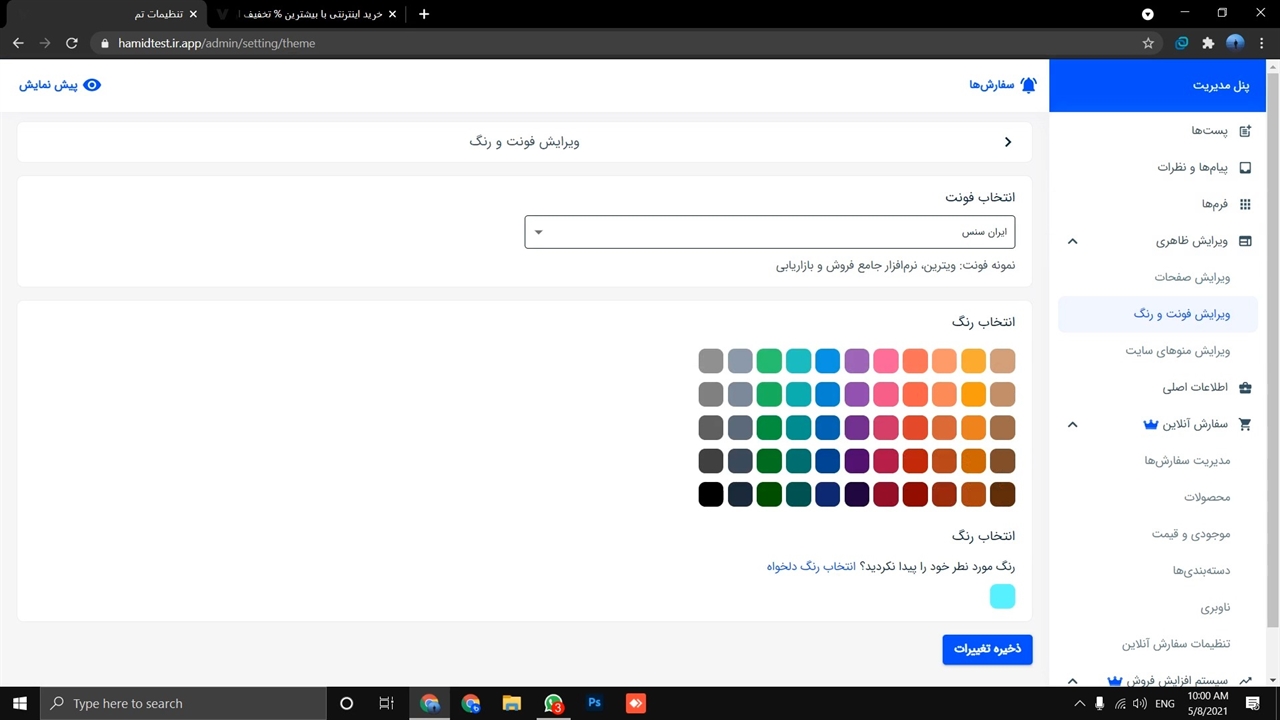
Task: Bookmark this page with star icon
Action: (x=1148, y=43)
